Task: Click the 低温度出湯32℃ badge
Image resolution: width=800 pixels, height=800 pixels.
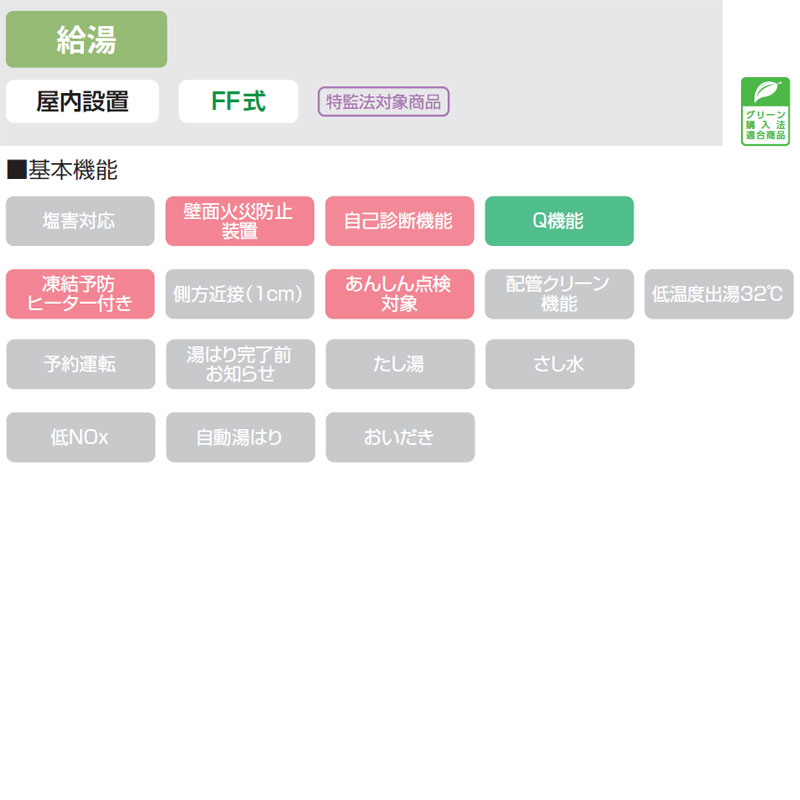Action: [x=718, y=294]
